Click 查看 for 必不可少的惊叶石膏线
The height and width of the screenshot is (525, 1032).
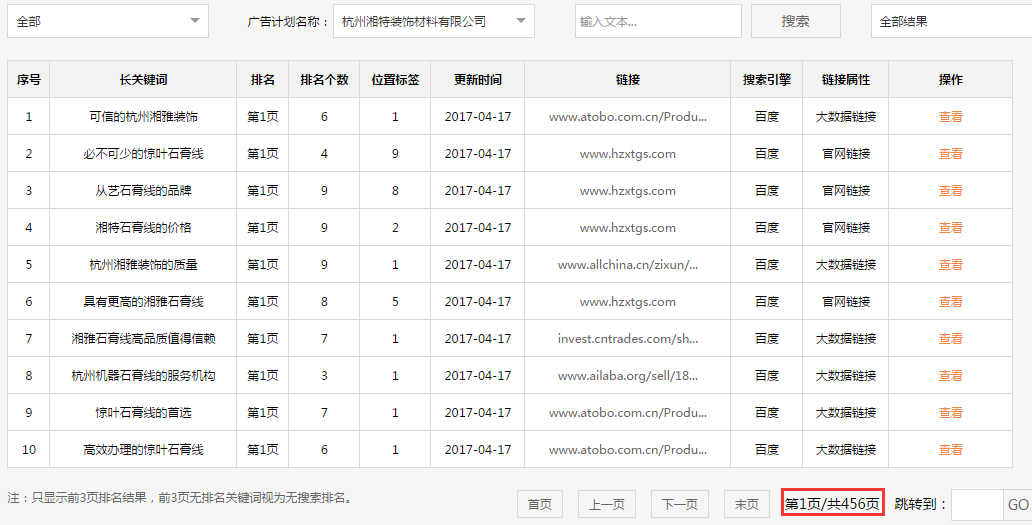(x=950, y=153)
